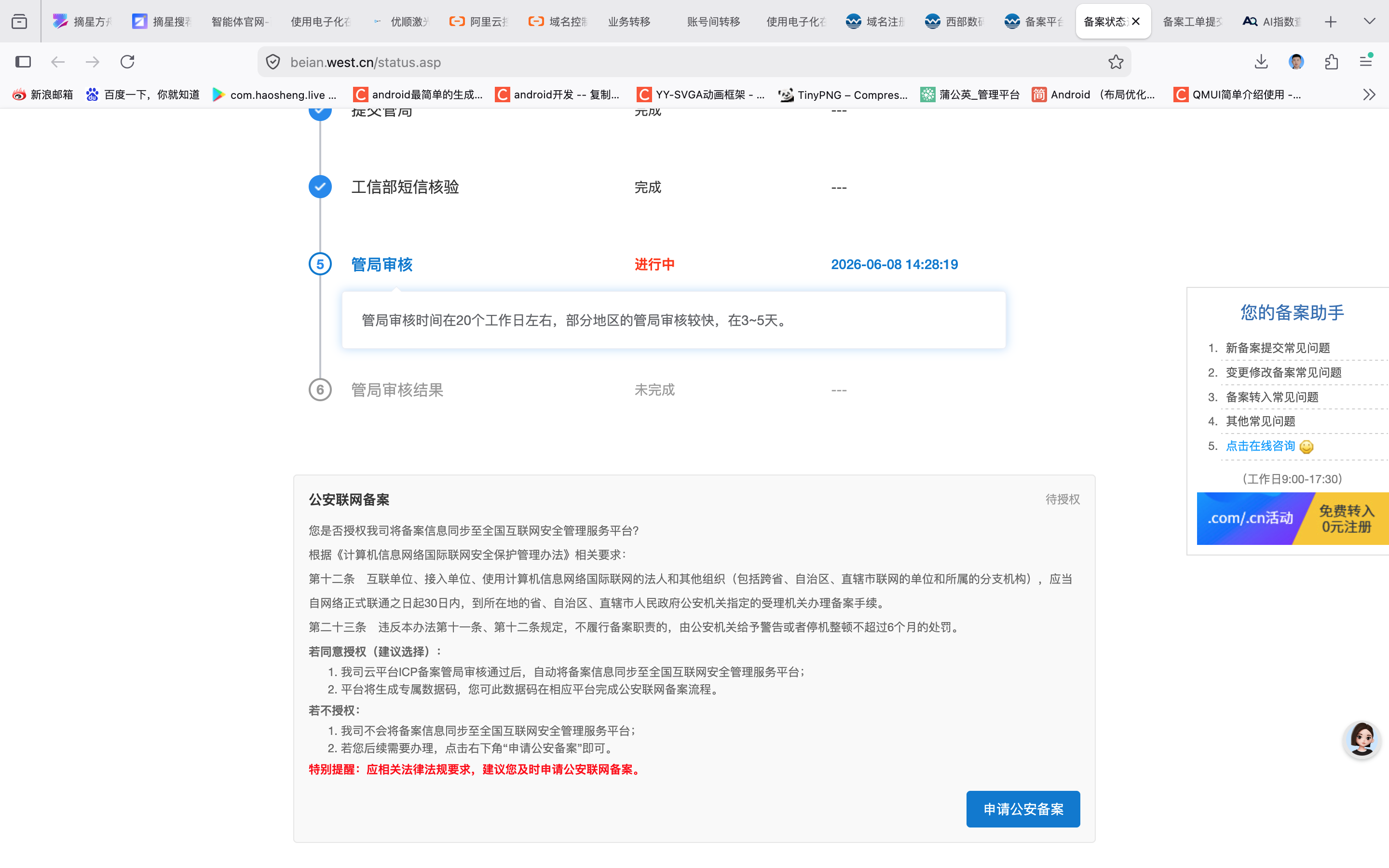The height and width of the screenshot is (868, 1389).
Task: Click step 5 circle for 管局审核
Action: [x=320, y=264]
